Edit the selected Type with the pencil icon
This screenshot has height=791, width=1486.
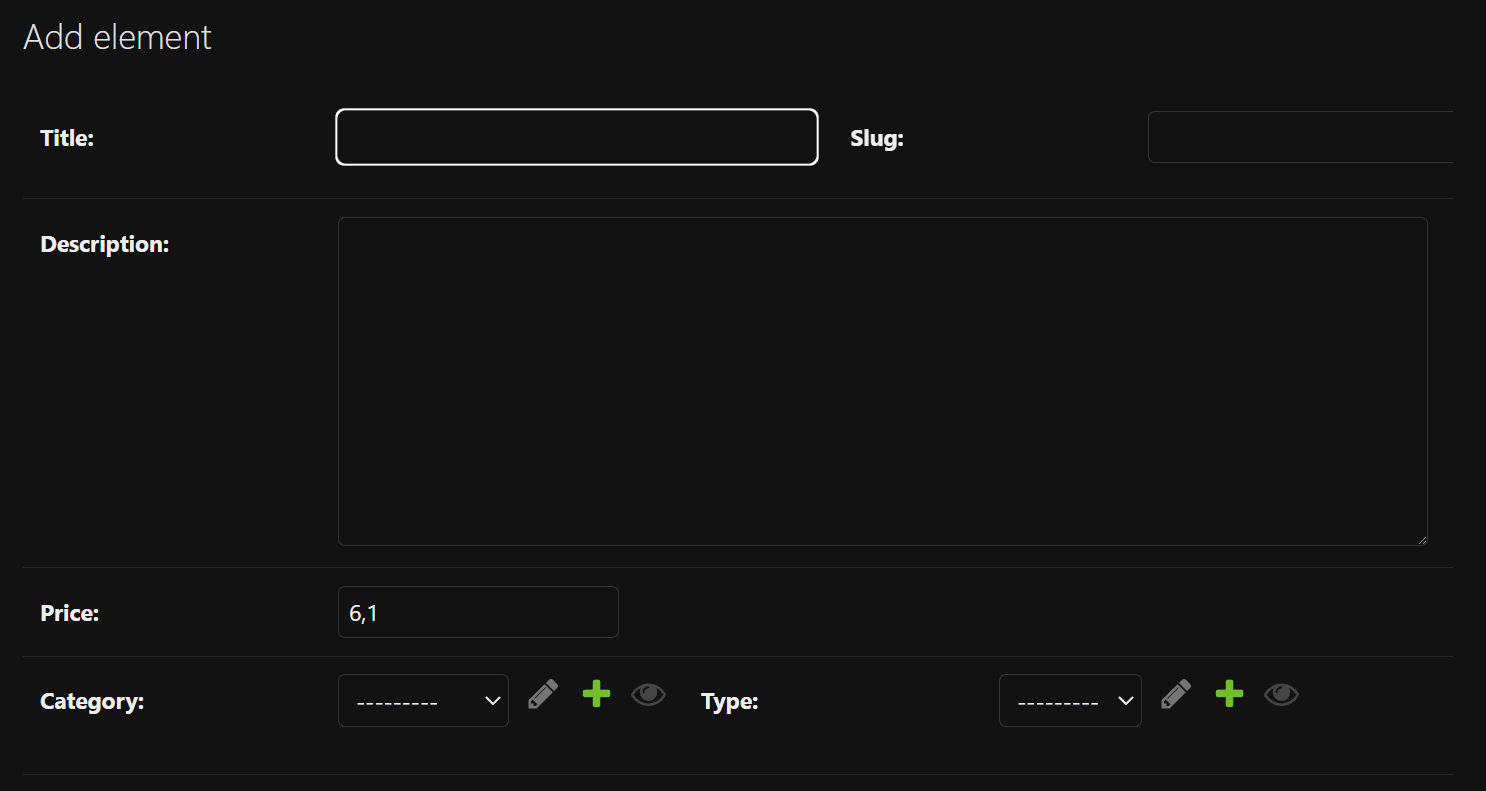pyautogui.click(x=1176, y=694)
